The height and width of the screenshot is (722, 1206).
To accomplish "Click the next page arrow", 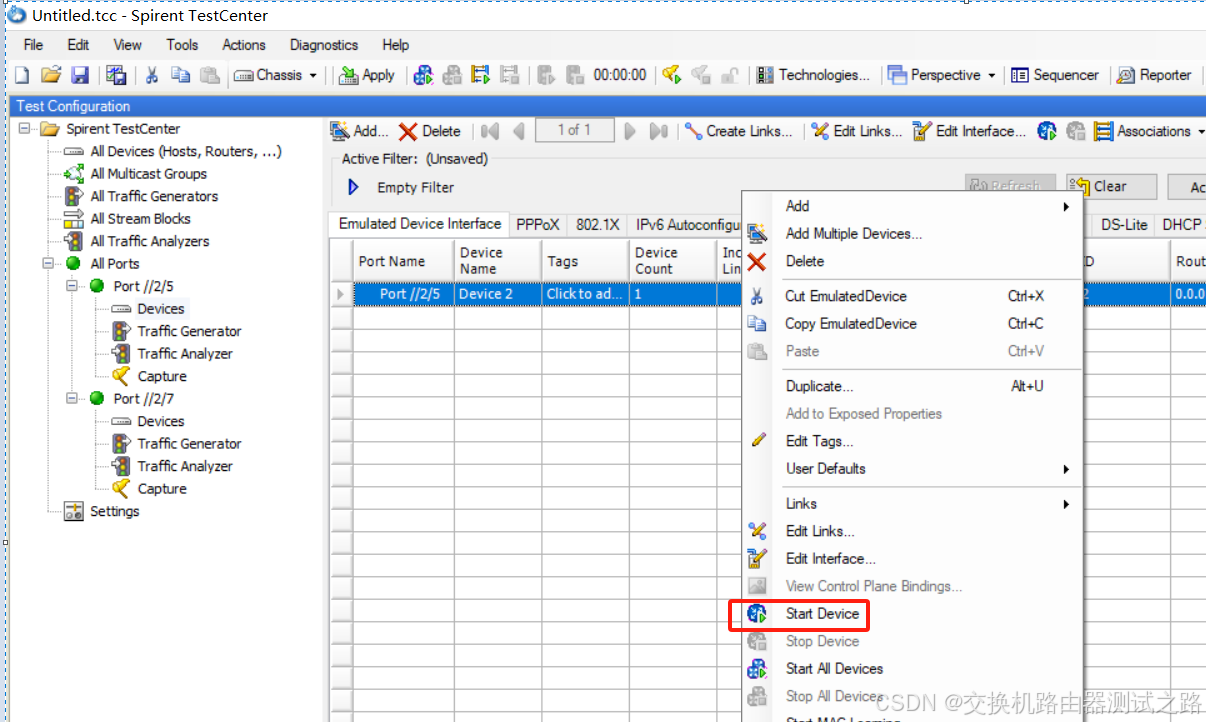I will (630, 131).
